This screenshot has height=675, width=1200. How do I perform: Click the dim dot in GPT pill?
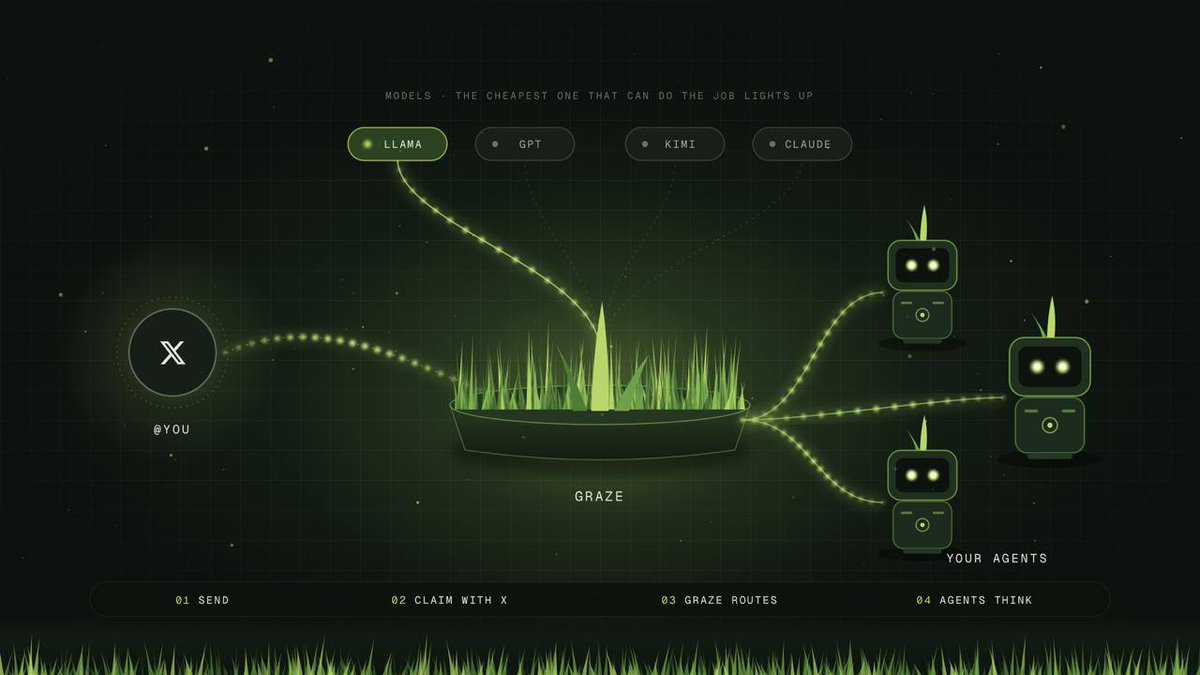pos(494,144)
